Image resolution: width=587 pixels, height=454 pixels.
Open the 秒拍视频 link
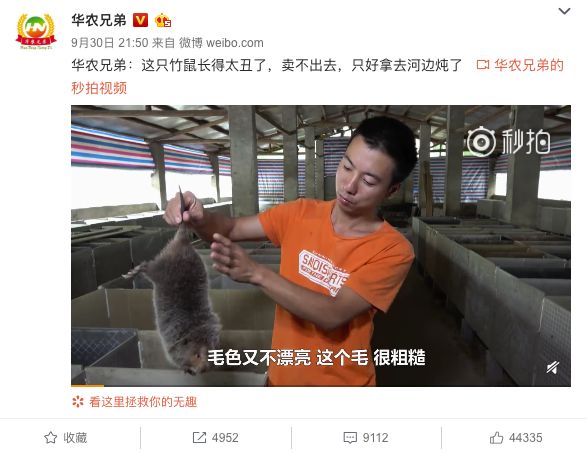coord(99,88)
